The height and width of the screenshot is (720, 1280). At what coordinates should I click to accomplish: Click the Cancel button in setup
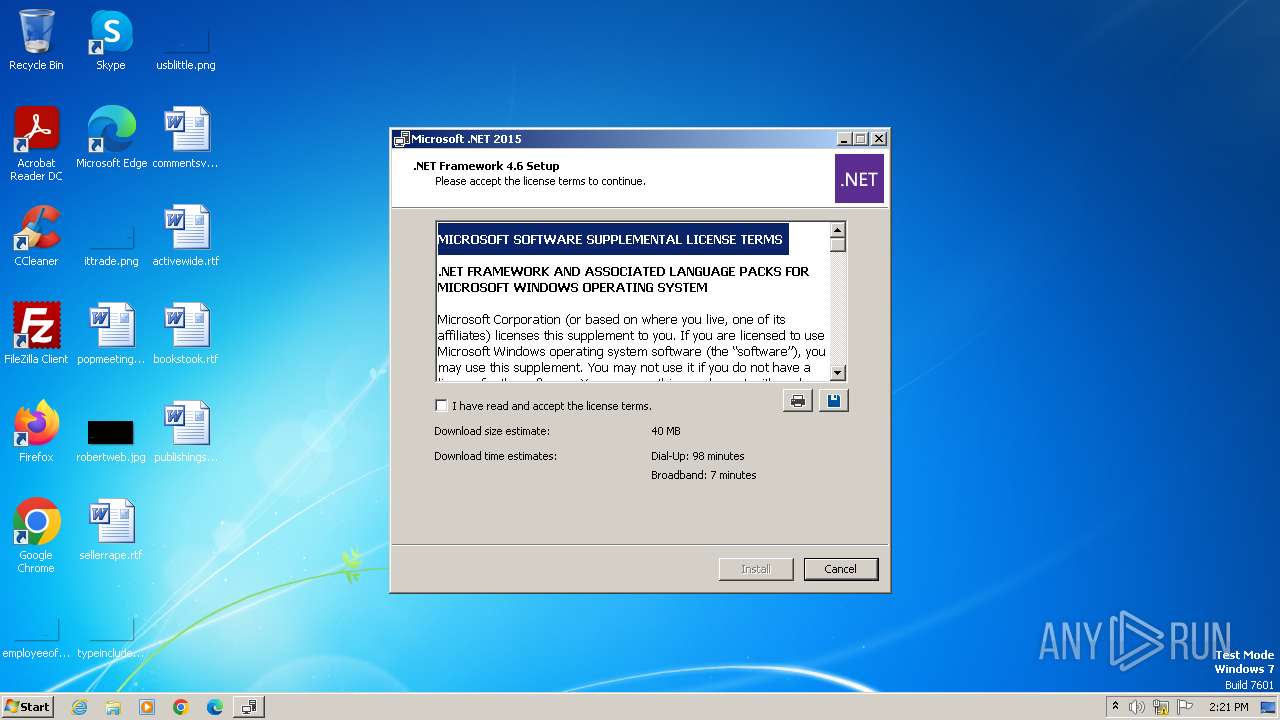(x=840, y=569)
